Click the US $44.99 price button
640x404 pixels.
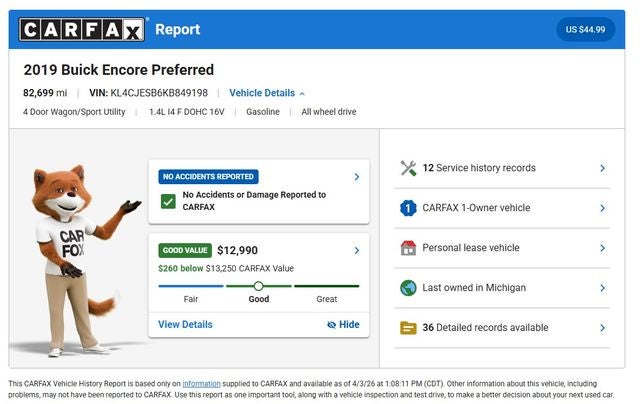(585, 30)
